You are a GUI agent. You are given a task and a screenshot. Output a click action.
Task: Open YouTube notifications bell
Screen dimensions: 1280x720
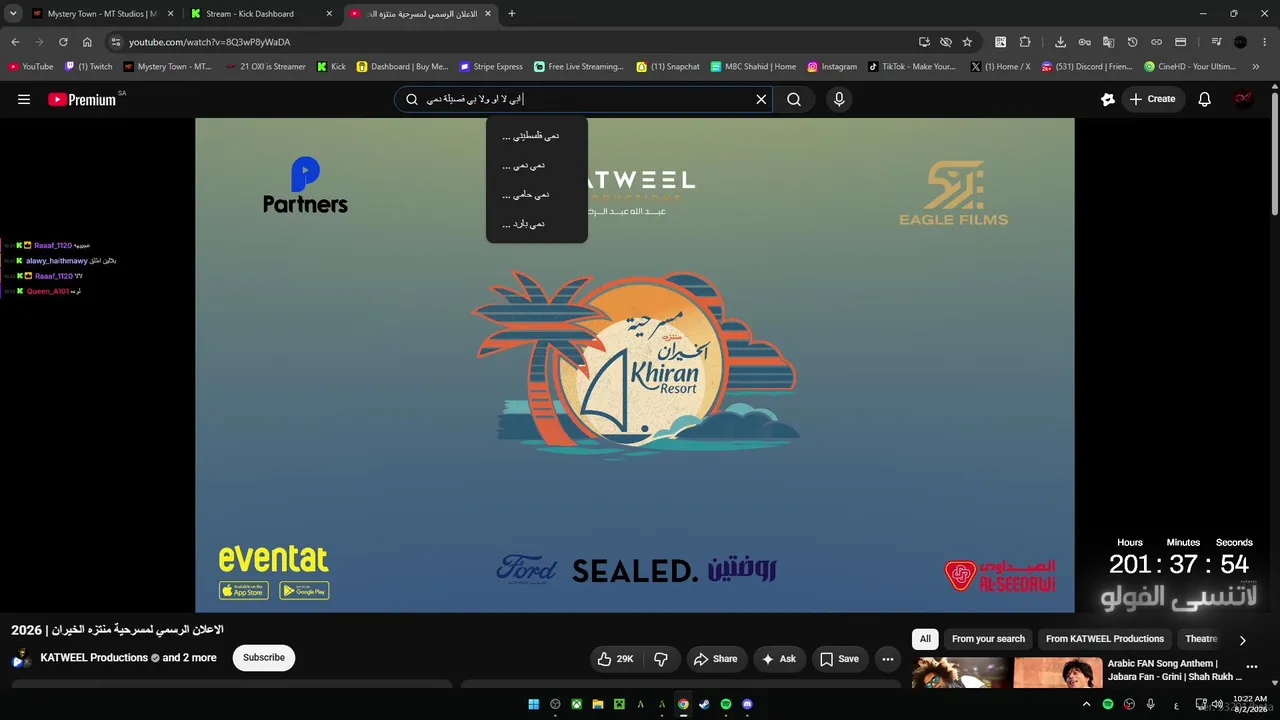[x=1205, y=99]
